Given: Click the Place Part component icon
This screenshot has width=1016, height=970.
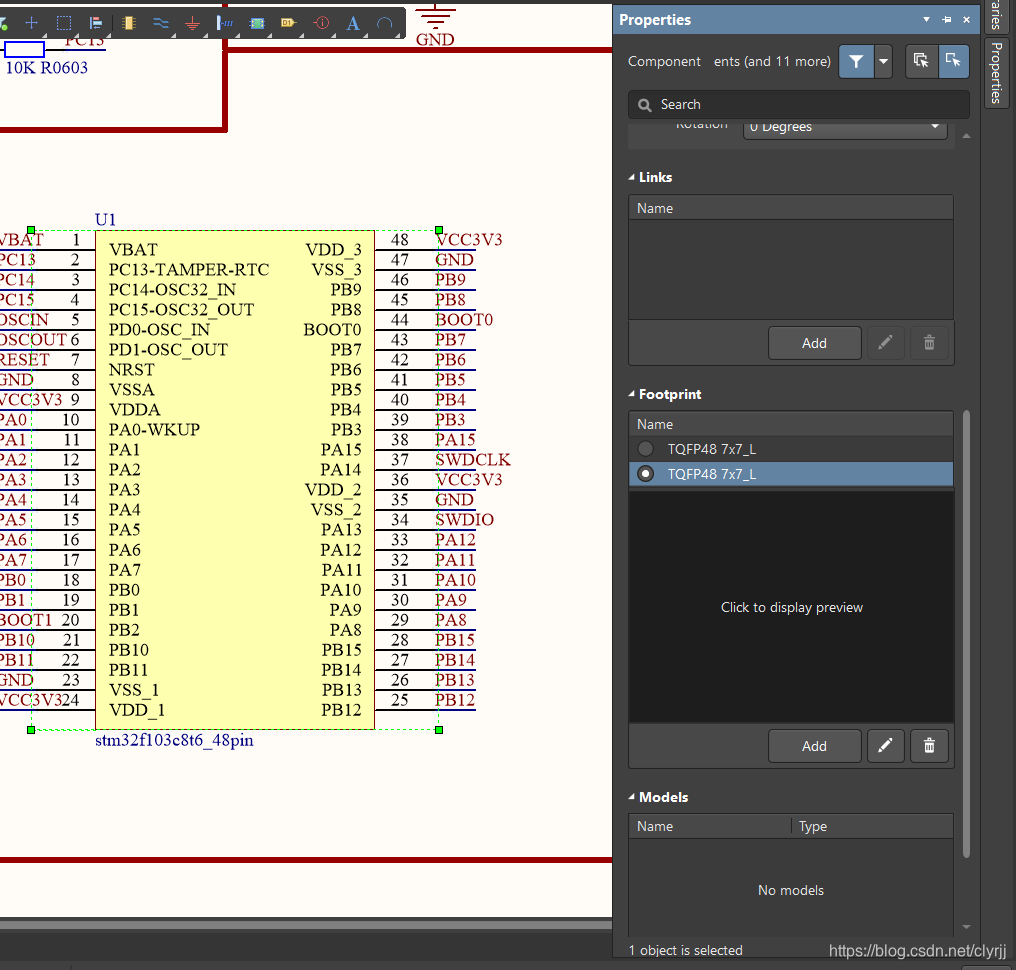Looking at the screenshot, I should tap(128, 22).
